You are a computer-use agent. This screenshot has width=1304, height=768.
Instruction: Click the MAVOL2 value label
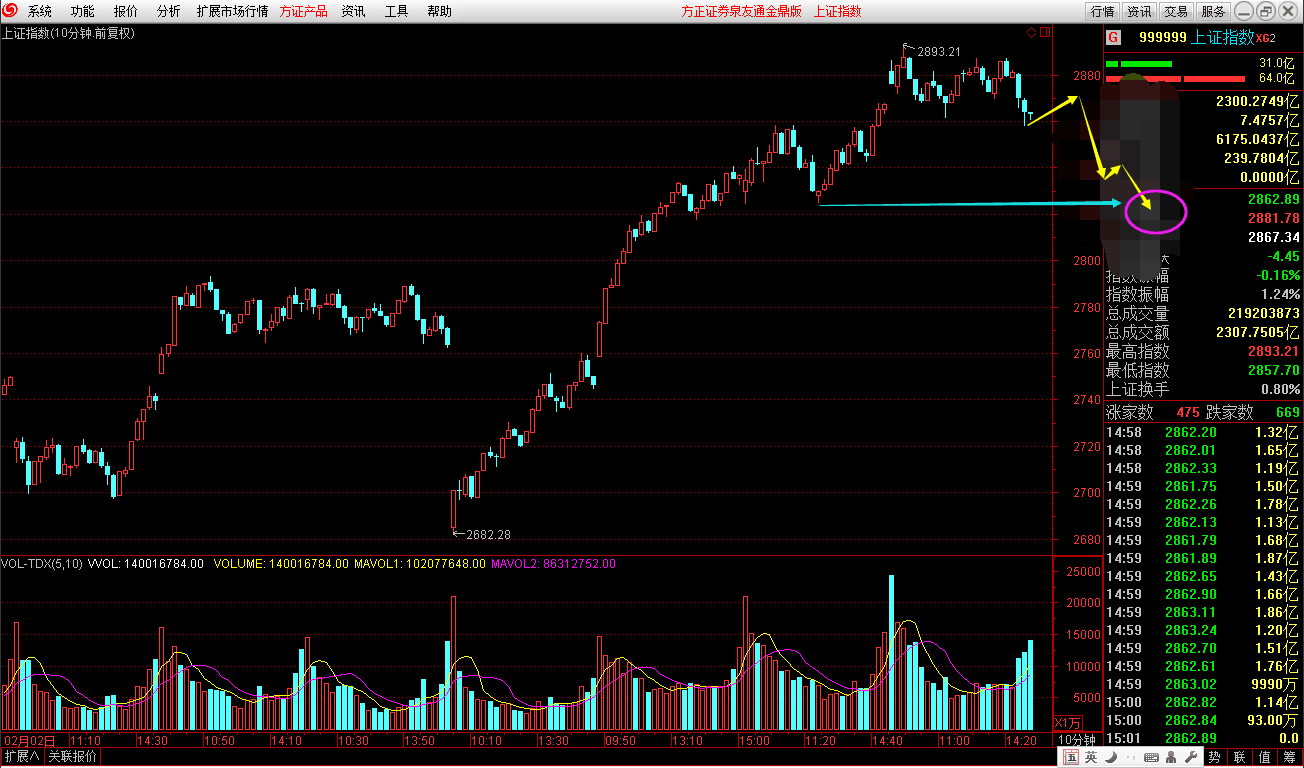(553, 564)
